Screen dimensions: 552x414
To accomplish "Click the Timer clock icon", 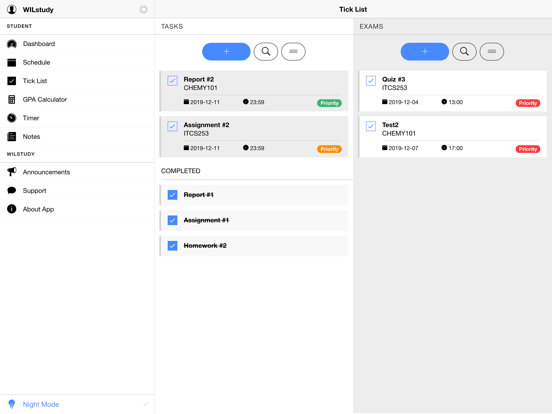I will point(12,118).
